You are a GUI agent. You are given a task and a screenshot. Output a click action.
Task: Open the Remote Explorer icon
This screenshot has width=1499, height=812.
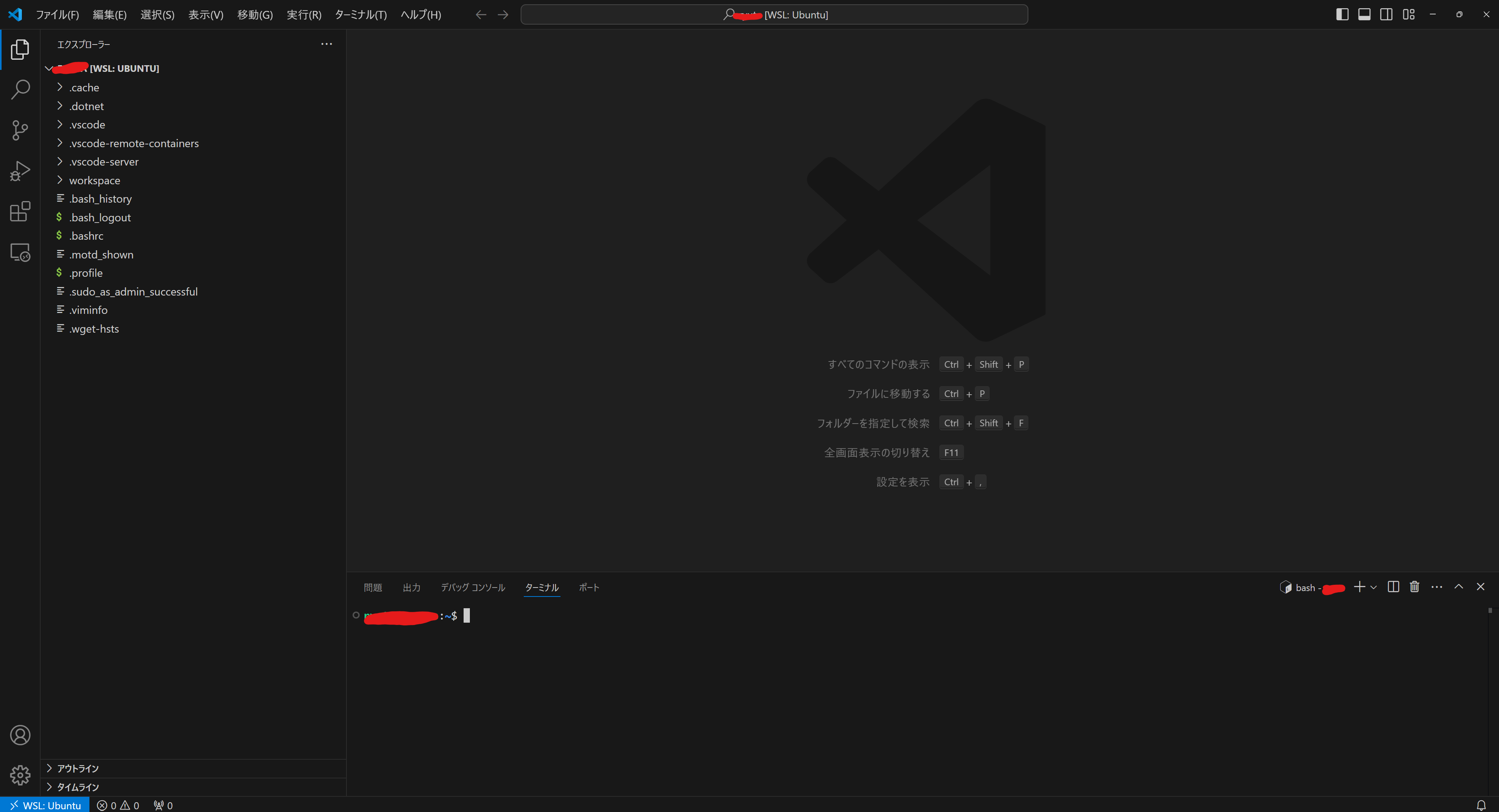pos(20,252)
